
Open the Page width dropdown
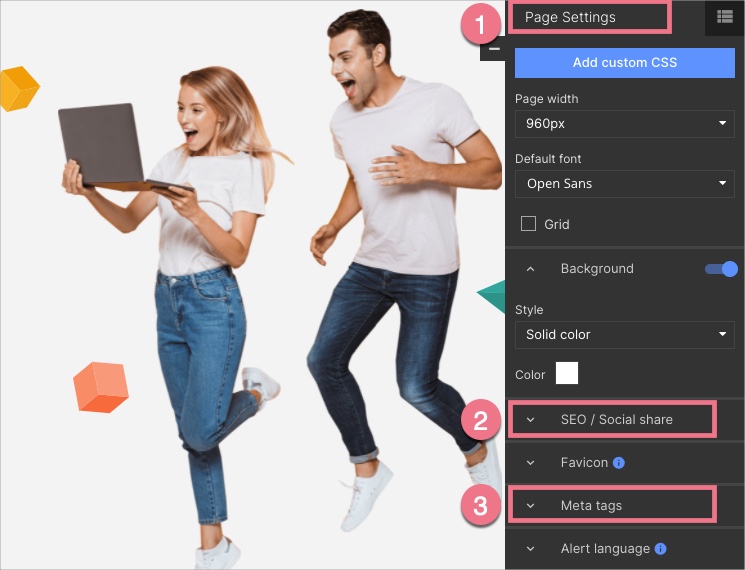(624, 123)
